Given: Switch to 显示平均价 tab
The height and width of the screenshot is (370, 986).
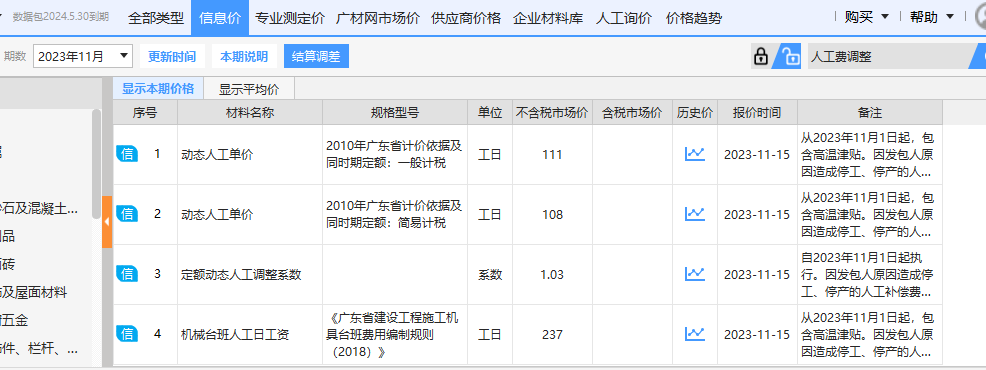Looking at the screenshot, I should point(249,89).
